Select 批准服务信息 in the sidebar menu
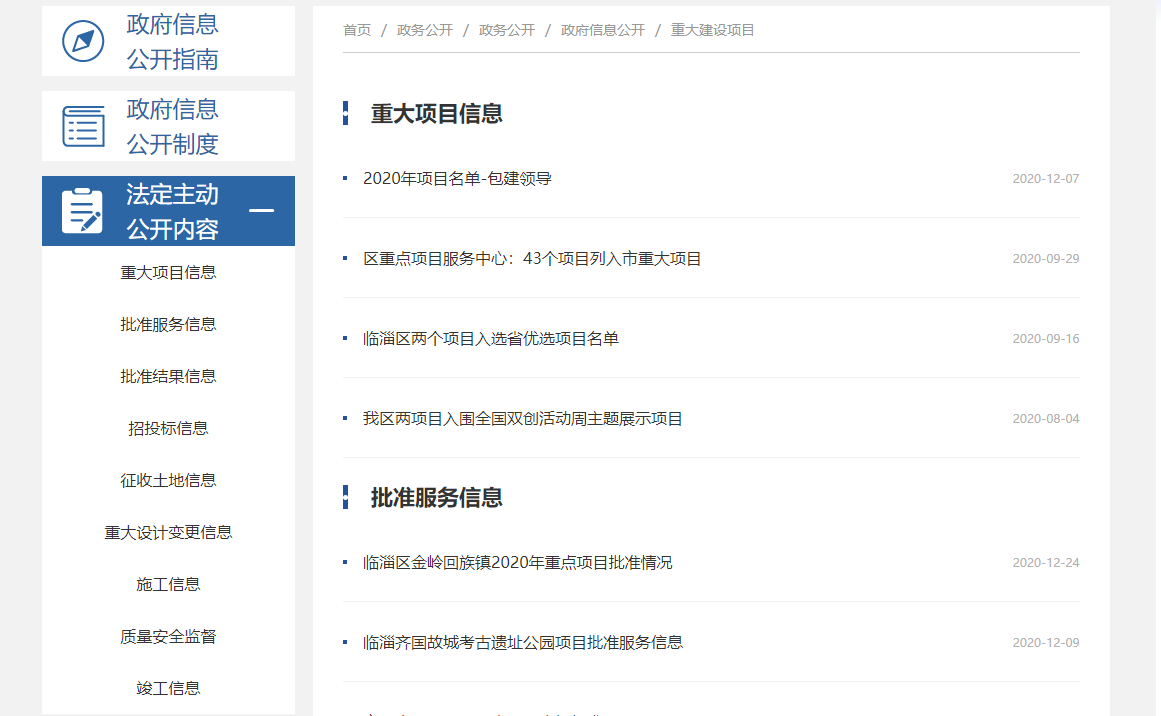 (168, 324)
